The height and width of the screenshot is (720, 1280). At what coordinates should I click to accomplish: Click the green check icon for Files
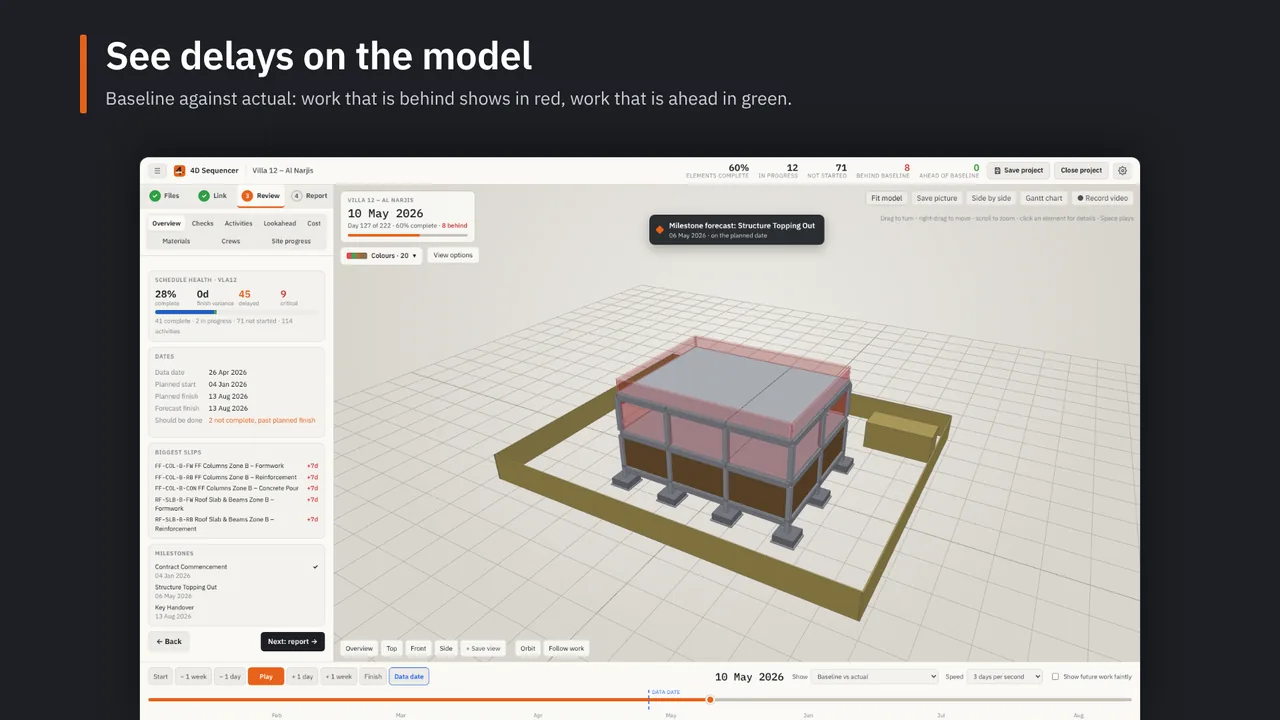[x=155, y=196]
